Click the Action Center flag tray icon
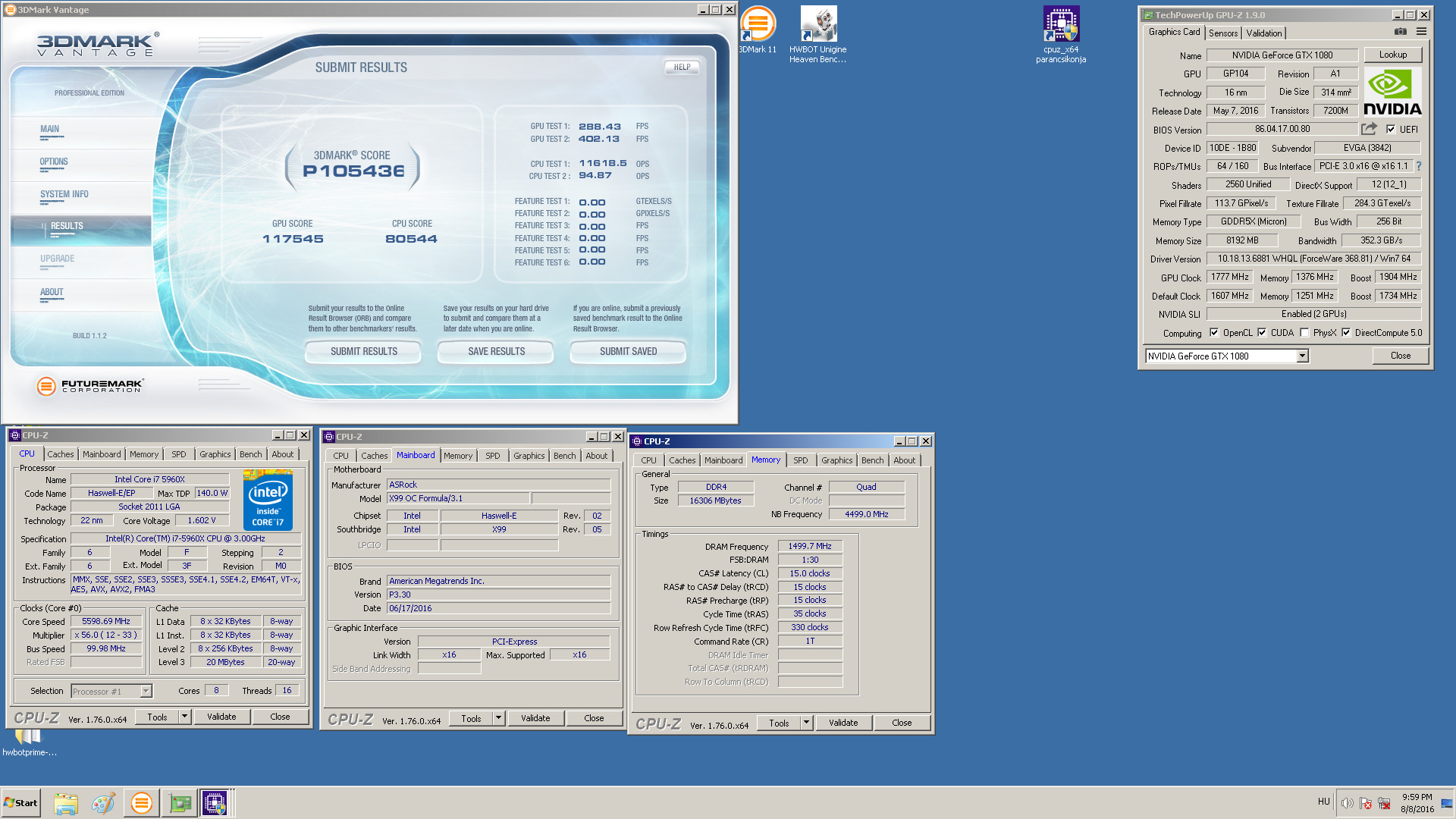The image size is (1456, 819). tap(1366, 803)
